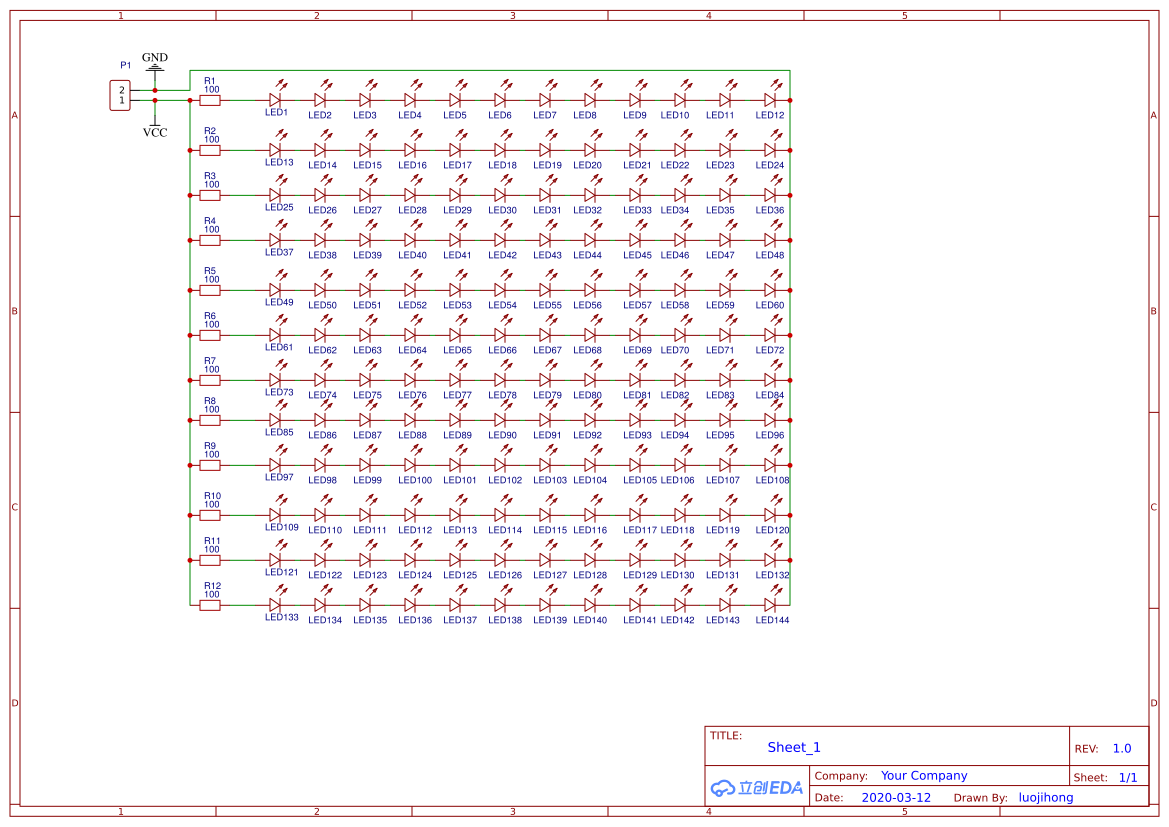Select the R3 resistor symbol
The height and width of the screenshot is (827, 1169).
coord(210,195)
